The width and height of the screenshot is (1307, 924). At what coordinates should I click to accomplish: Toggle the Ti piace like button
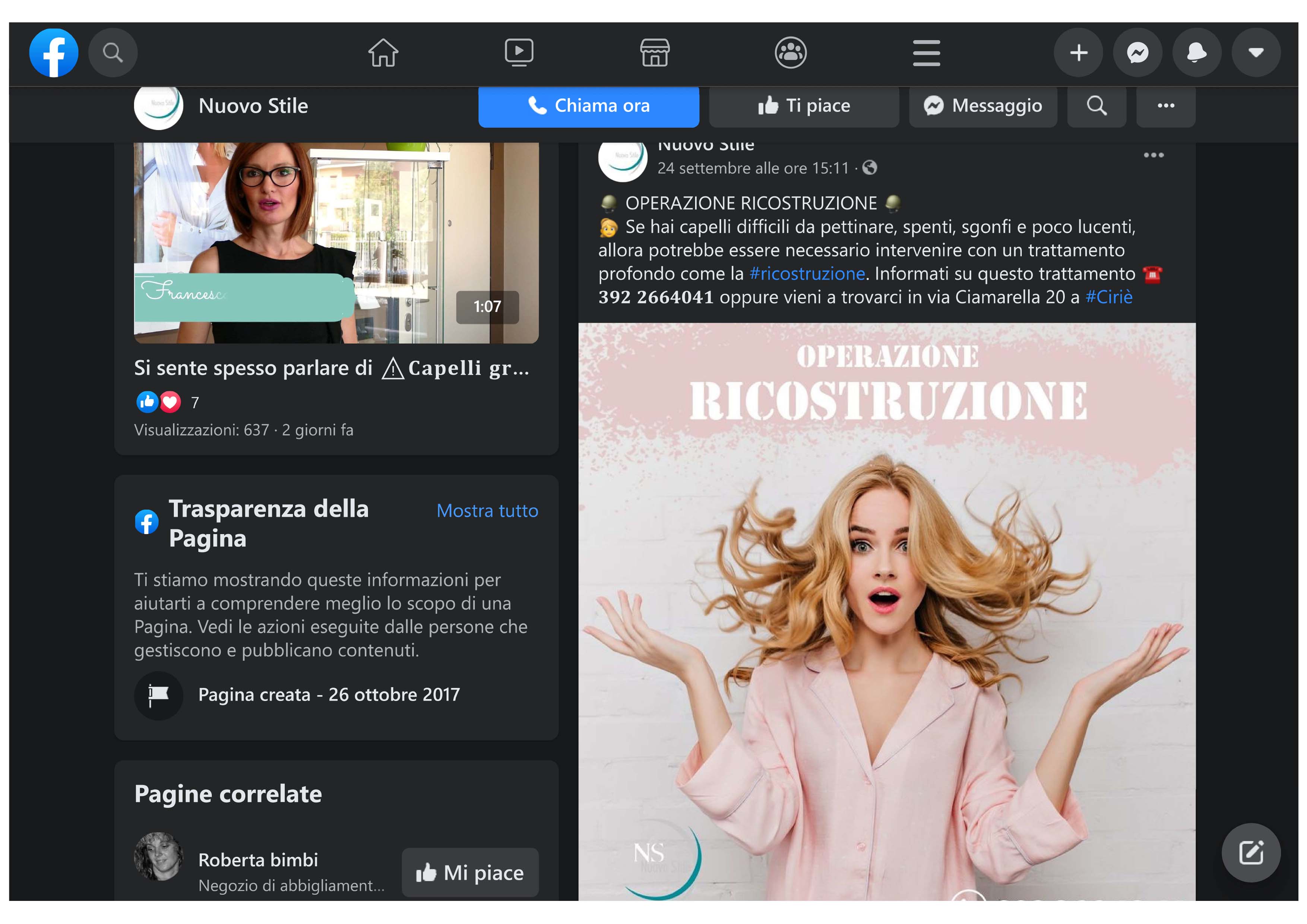804,106
